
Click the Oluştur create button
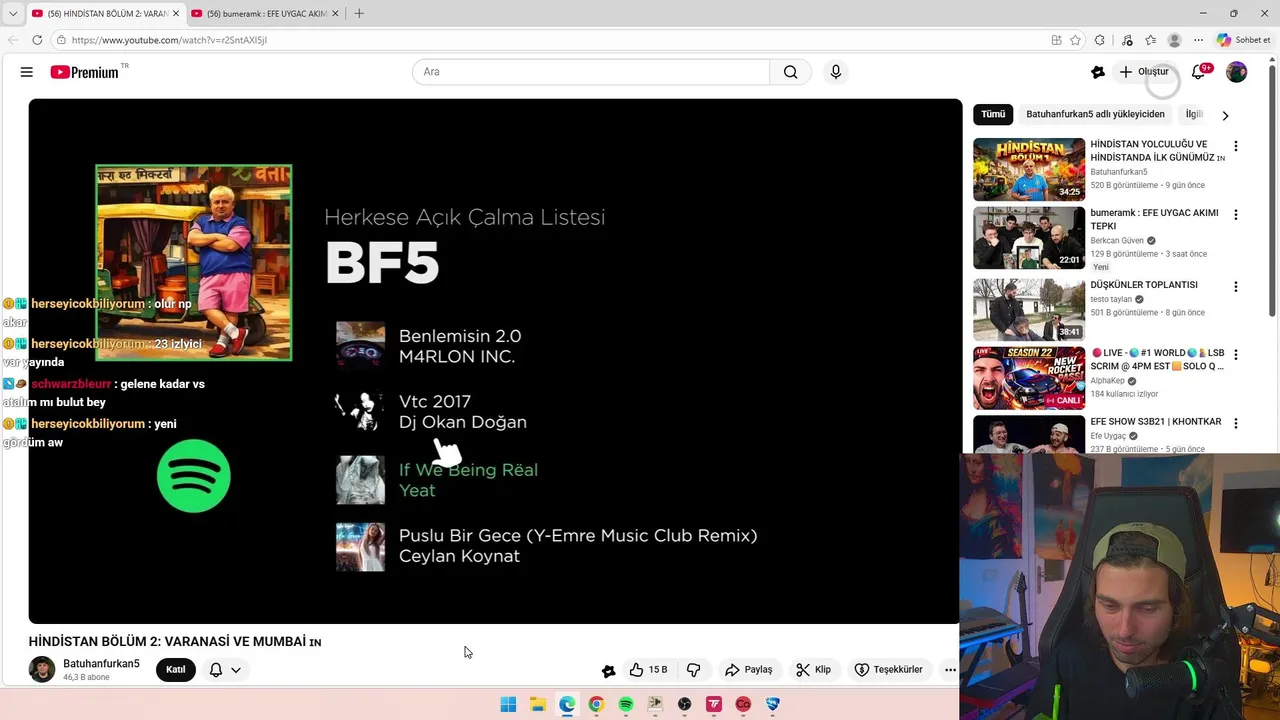pos(1143,72)
